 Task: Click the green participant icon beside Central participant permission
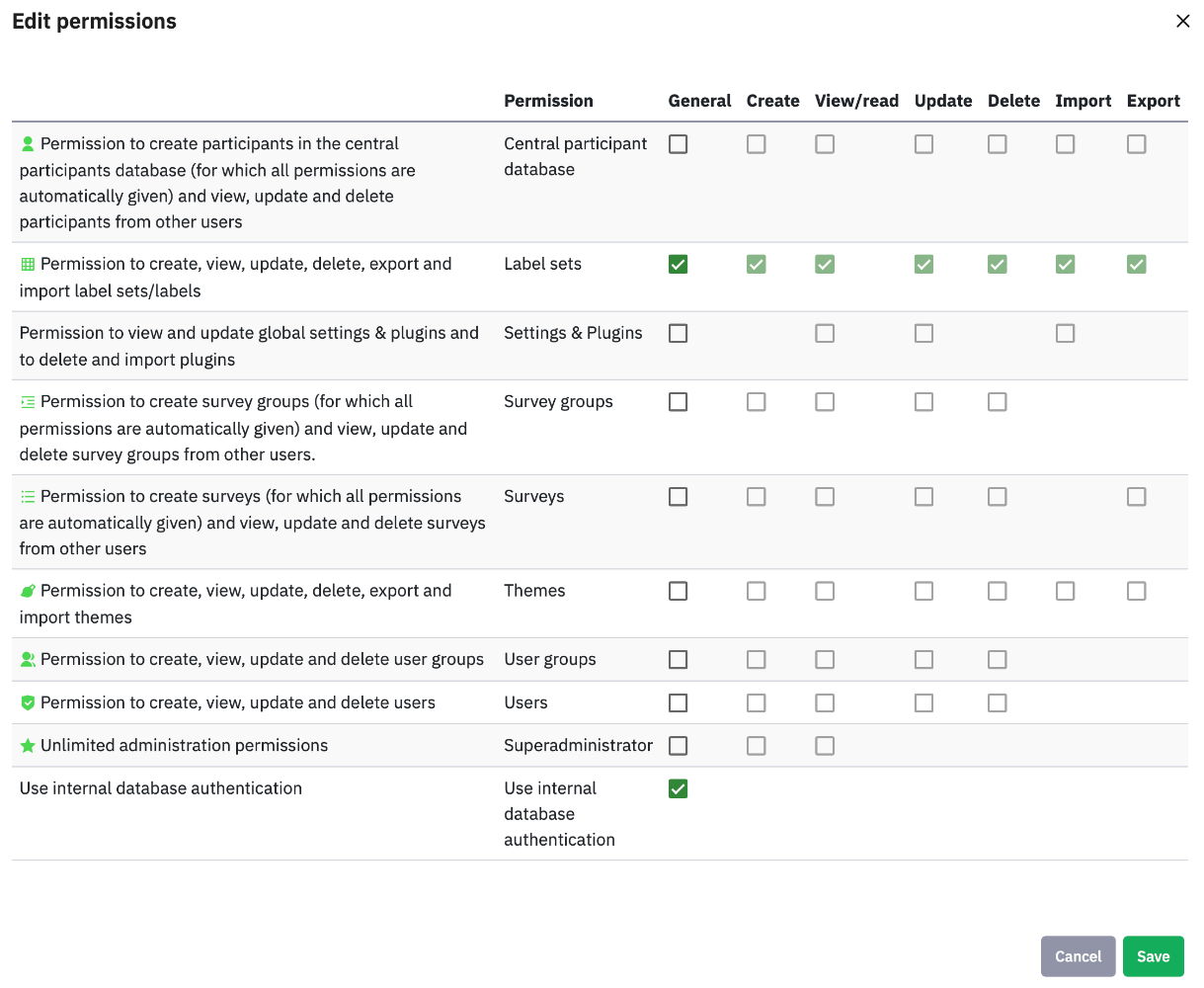tap(28, 144)
